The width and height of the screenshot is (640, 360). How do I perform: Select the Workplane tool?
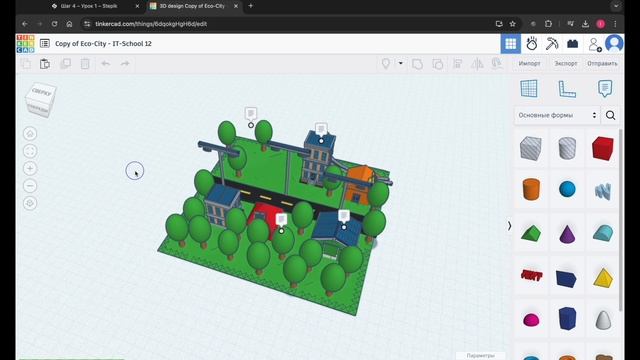(x=529, y=89)
